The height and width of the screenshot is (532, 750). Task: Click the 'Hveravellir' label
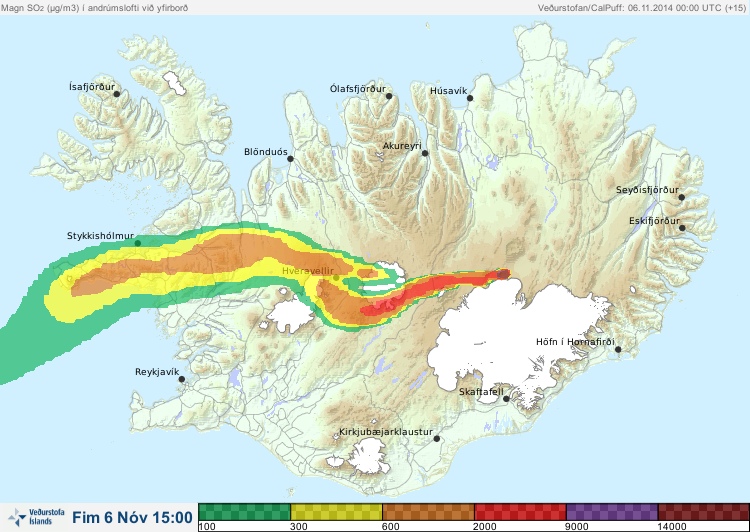pos(308,271)
